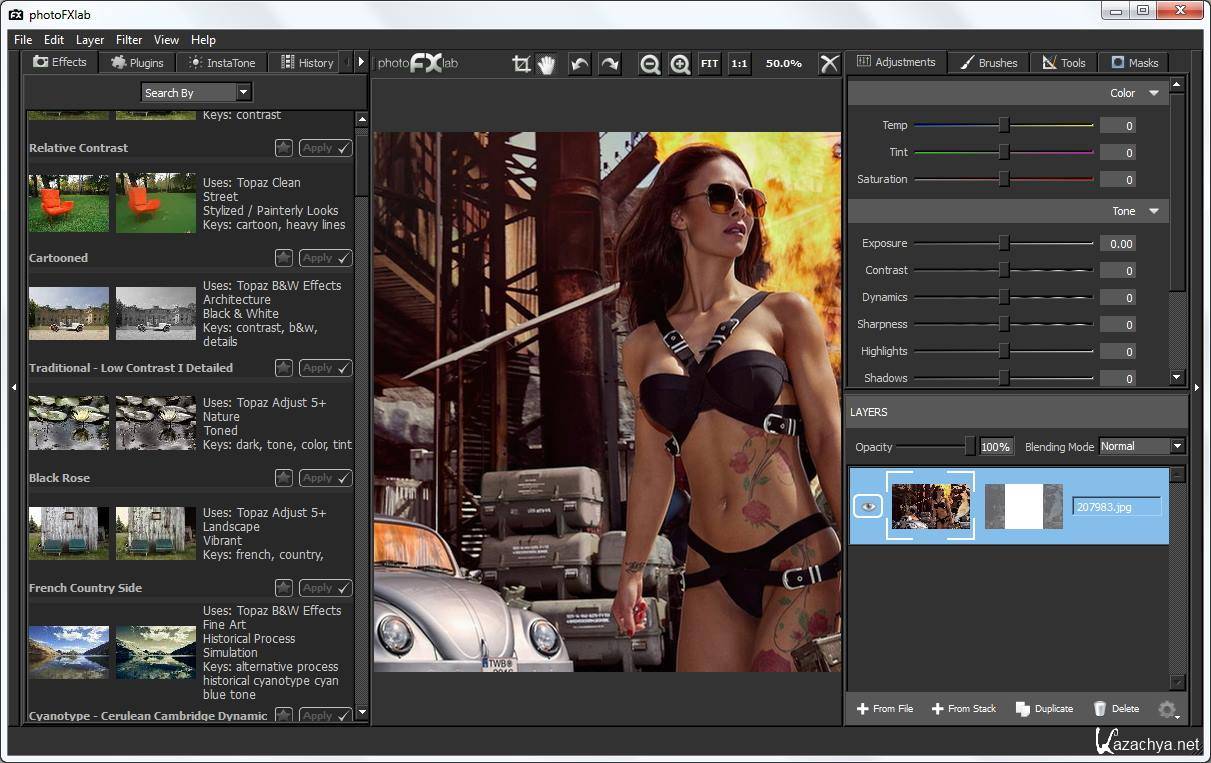Viewport: 1211px width, 763px height.
Task: Click the Exposure slider handle
Action: [x=1003, y=244]
